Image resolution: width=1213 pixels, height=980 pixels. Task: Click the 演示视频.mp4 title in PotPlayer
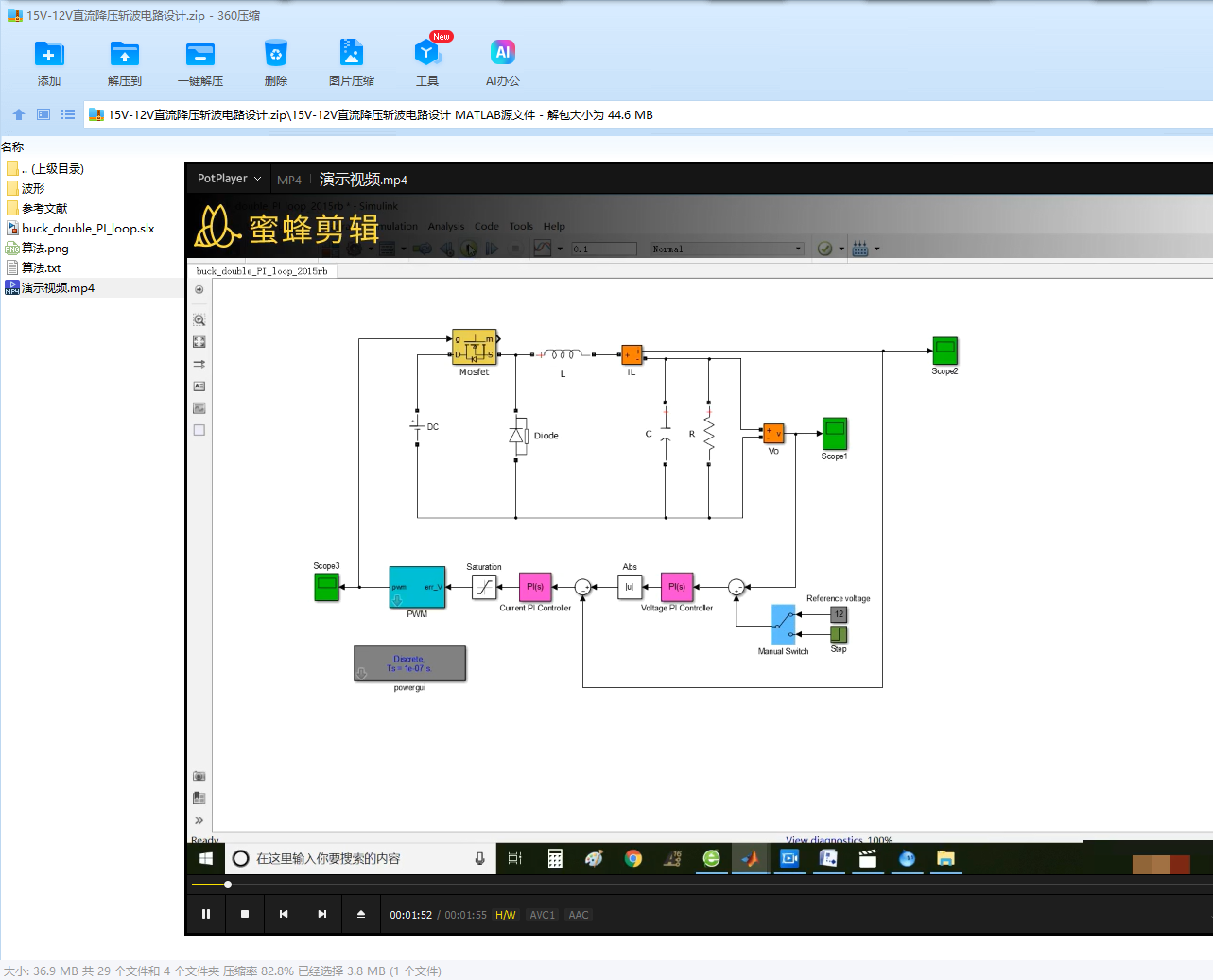coord(363,180)
